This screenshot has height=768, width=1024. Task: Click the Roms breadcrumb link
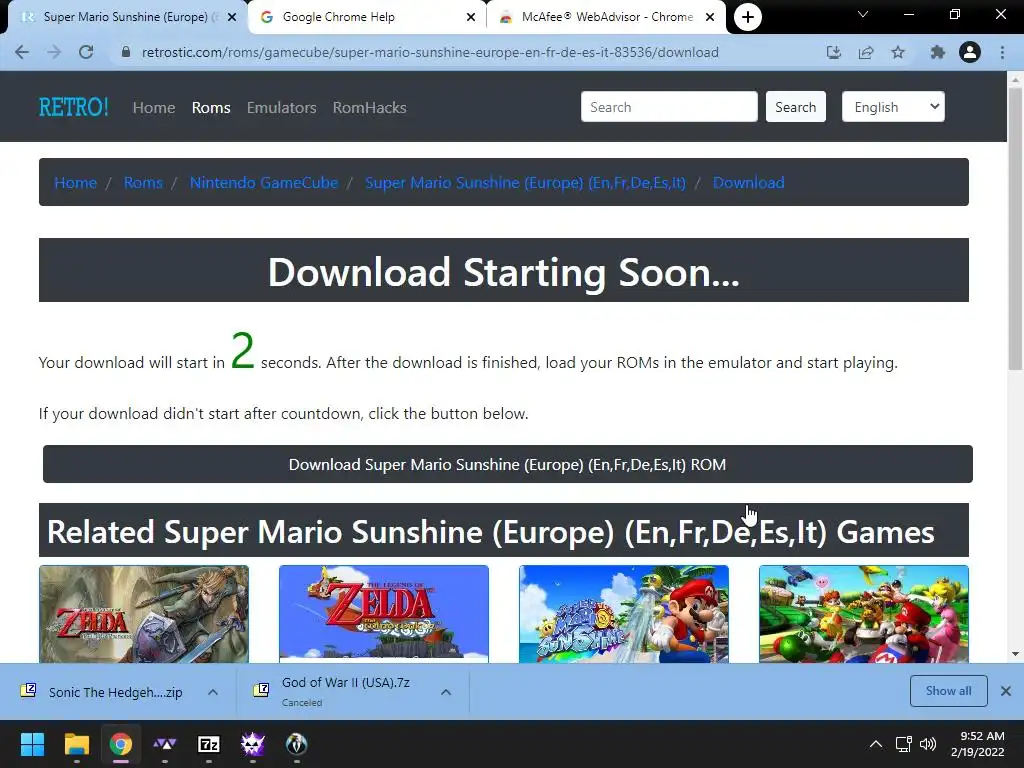click(x=143, y=183)
